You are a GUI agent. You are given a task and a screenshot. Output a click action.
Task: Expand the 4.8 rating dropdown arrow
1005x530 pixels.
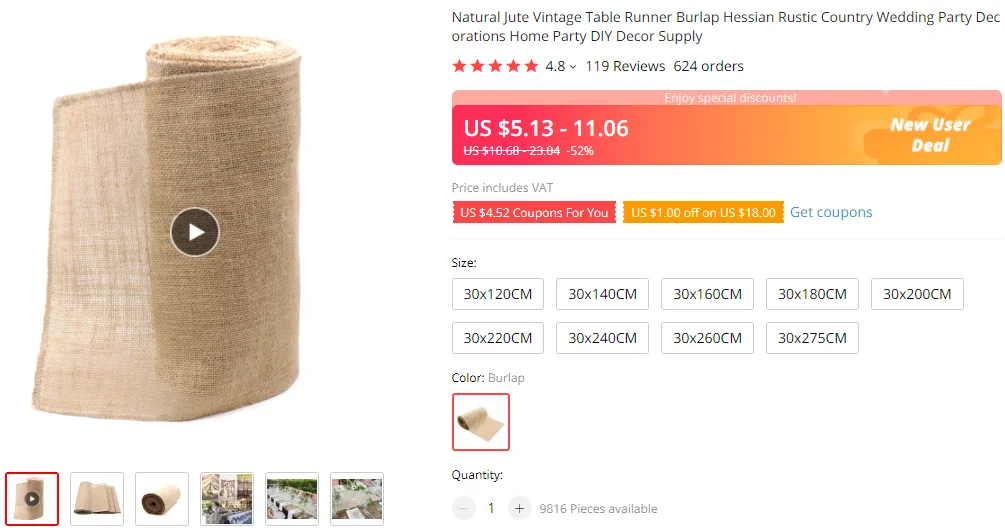(573, 67)
